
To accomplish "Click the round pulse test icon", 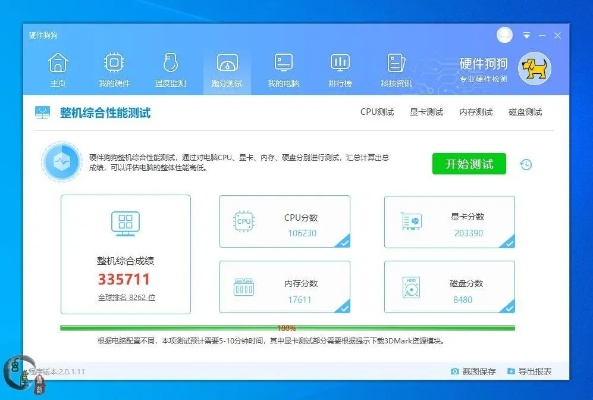I will (62, 161).
